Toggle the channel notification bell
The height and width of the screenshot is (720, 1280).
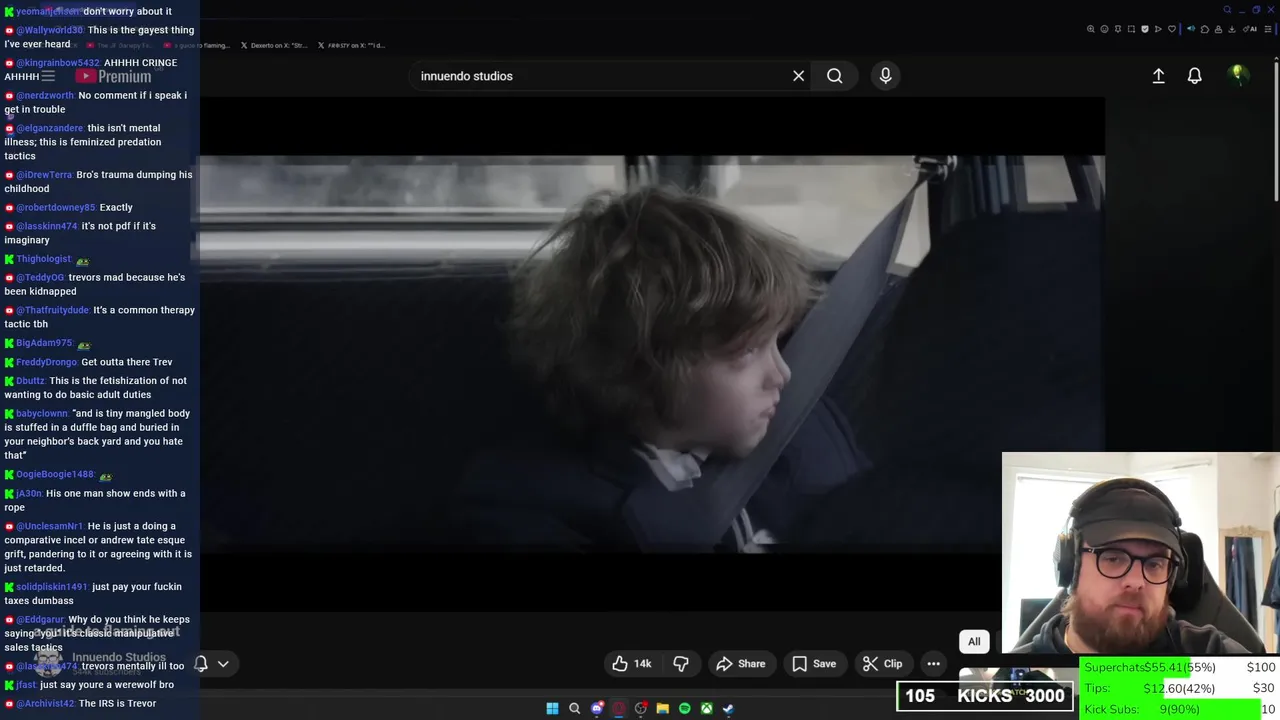click(x=201, y=663)
